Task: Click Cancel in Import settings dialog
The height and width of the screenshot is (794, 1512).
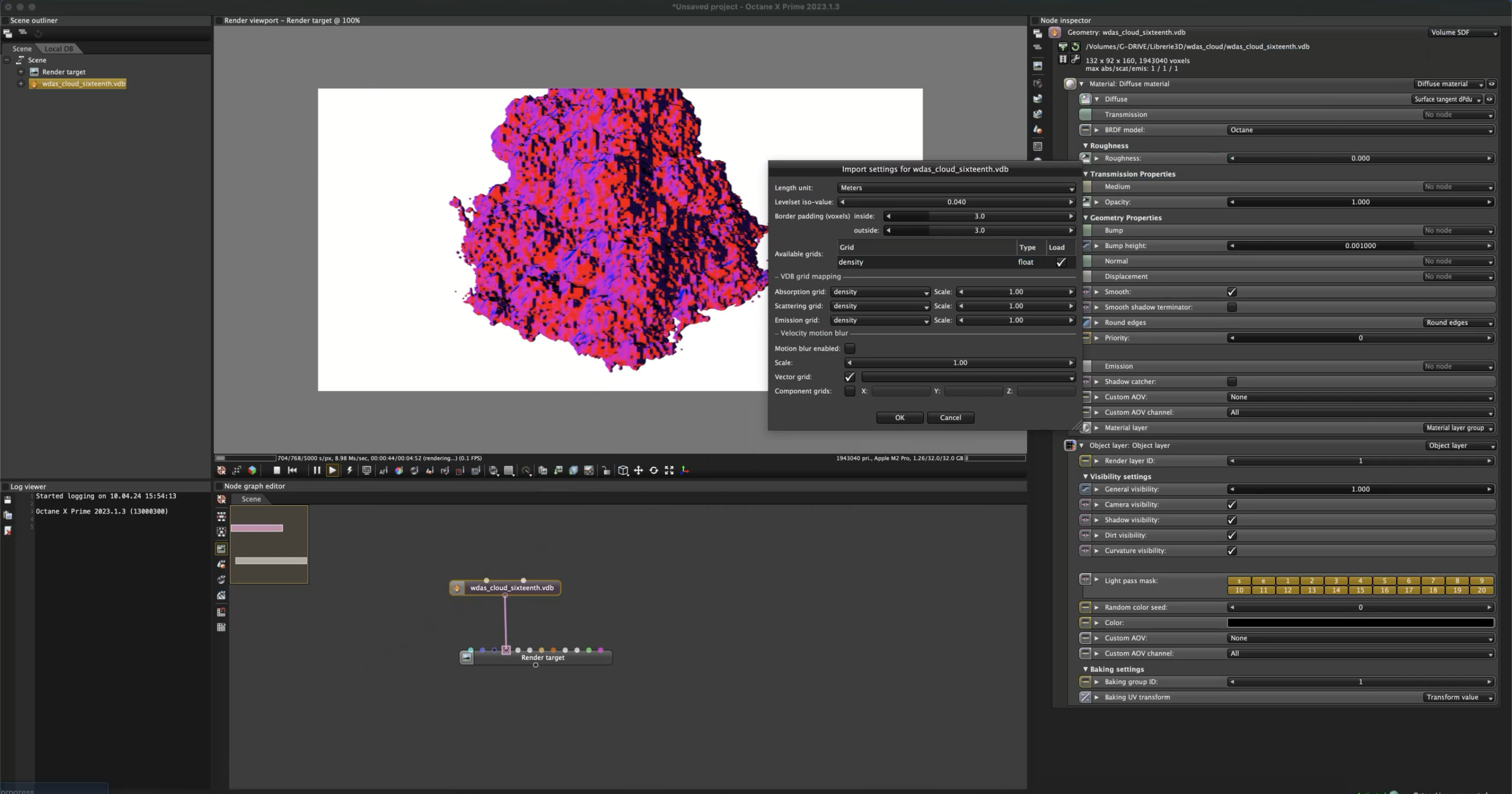Action: pos(950,417)
